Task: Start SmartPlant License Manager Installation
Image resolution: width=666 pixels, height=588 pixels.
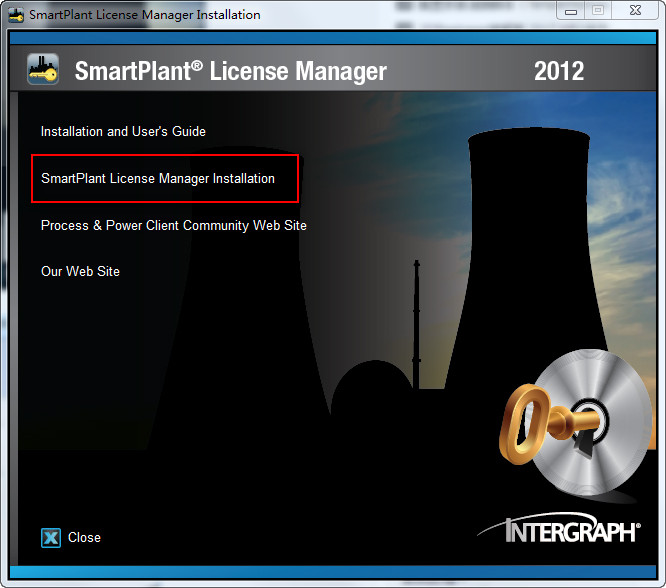Action: point(158,178)
